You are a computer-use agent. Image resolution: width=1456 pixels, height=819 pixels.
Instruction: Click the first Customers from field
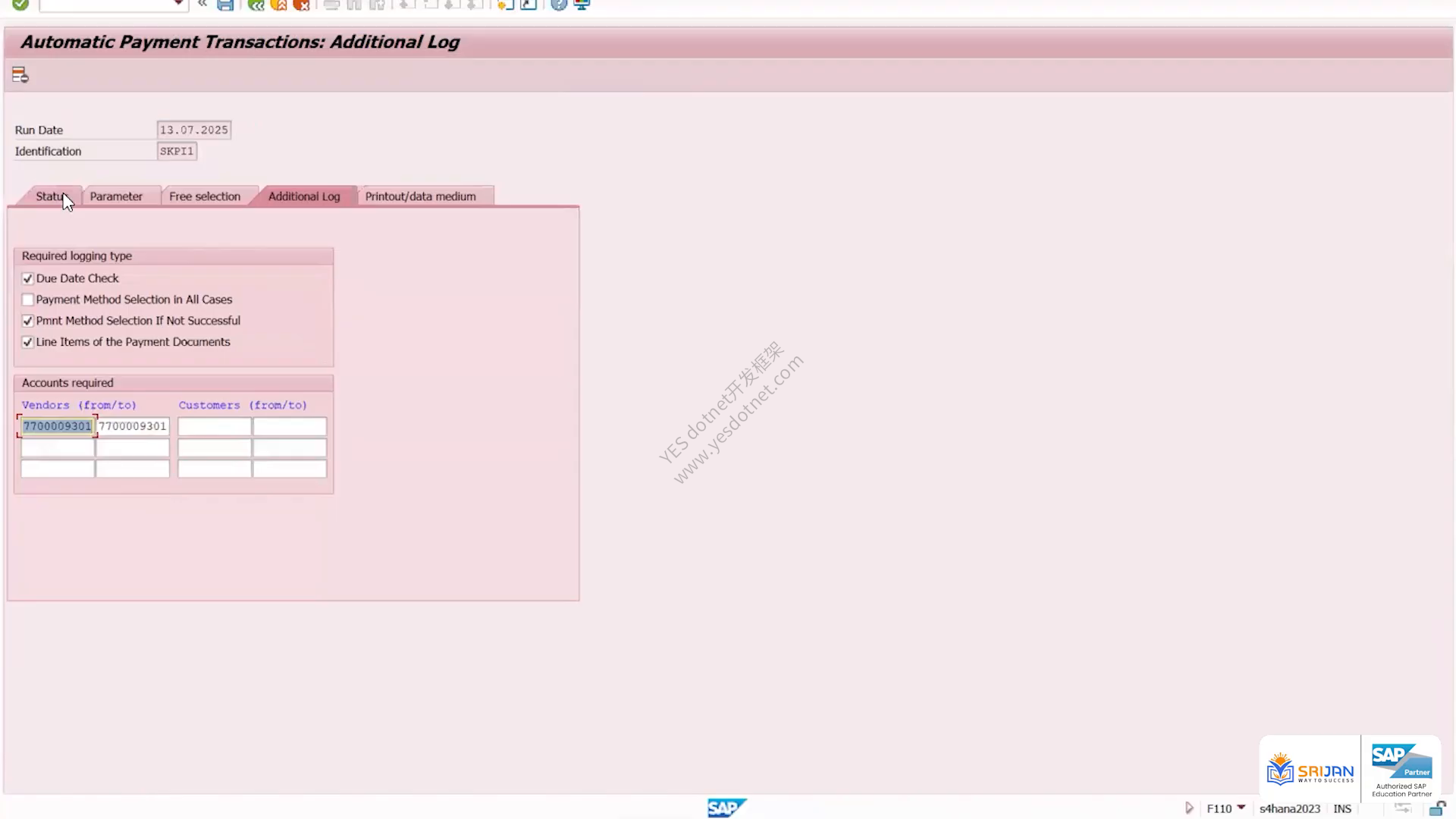[x=215, y=426]
